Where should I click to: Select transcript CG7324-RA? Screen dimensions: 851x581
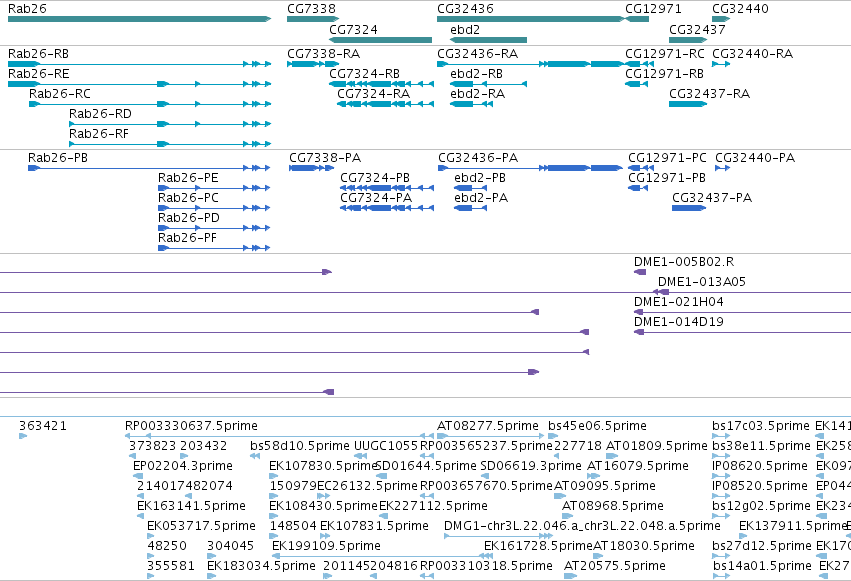pos(385,104)
